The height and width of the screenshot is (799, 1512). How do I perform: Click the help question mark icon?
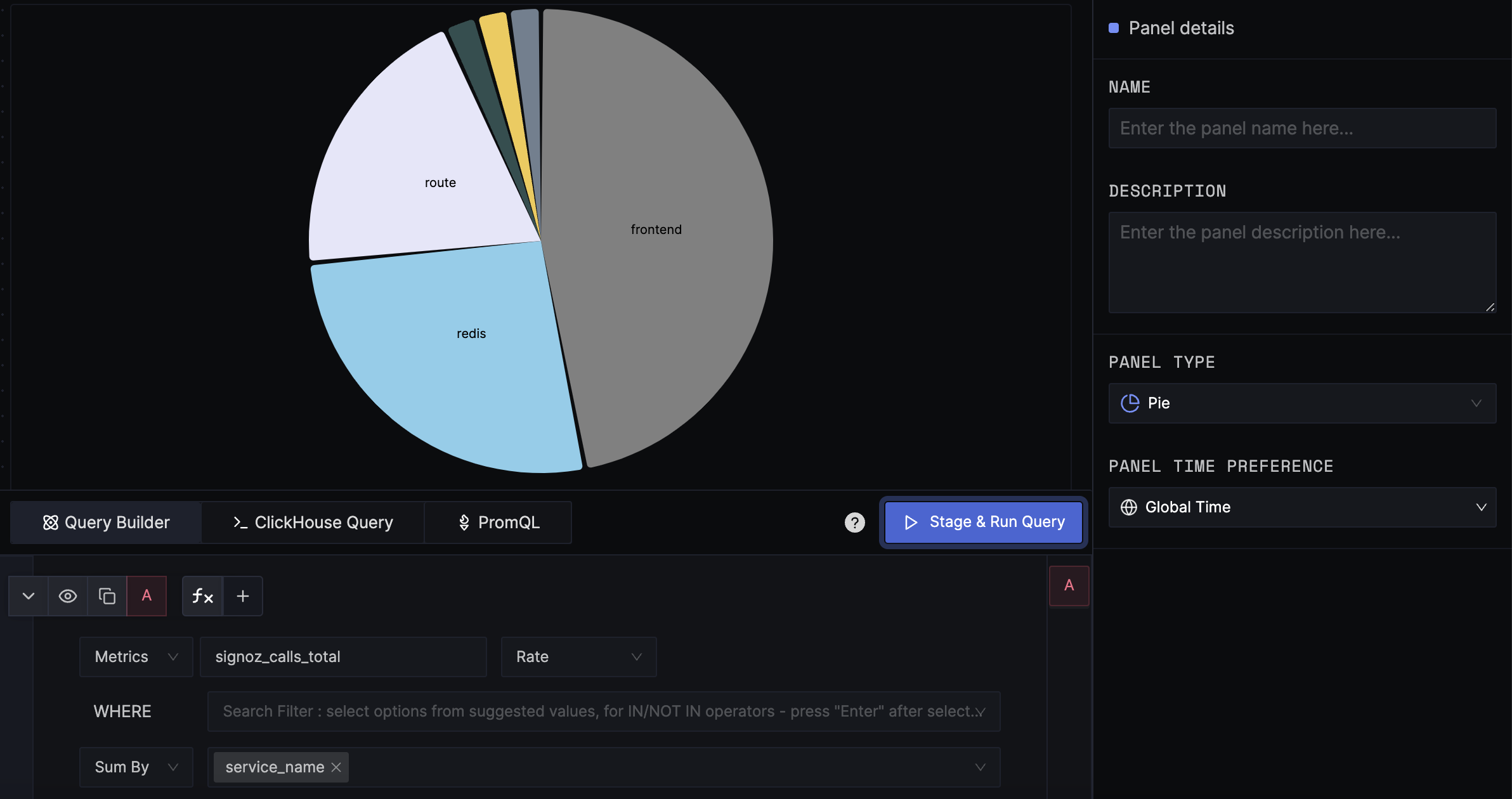(854, 521)
